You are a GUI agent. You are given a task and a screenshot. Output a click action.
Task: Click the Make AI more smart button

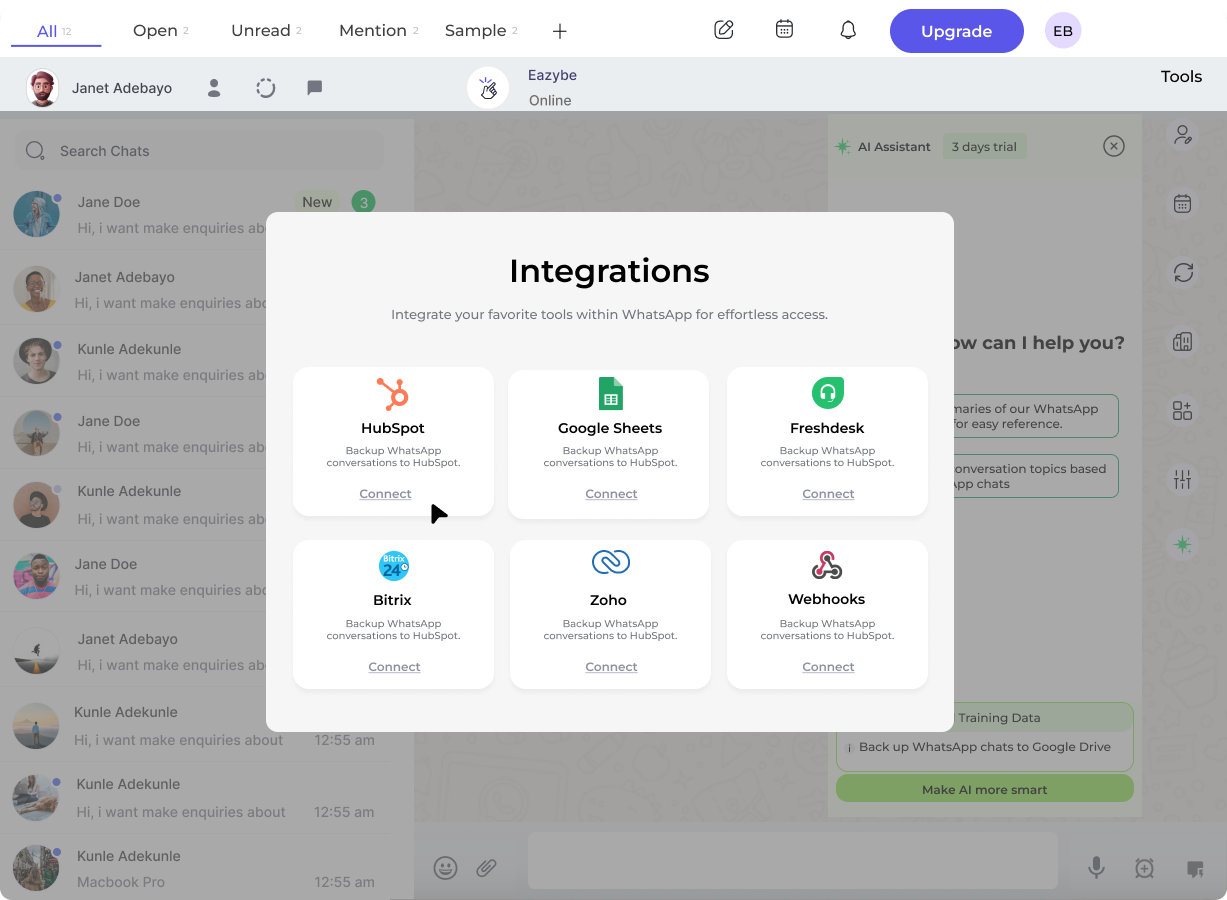[x=984, y=789]
